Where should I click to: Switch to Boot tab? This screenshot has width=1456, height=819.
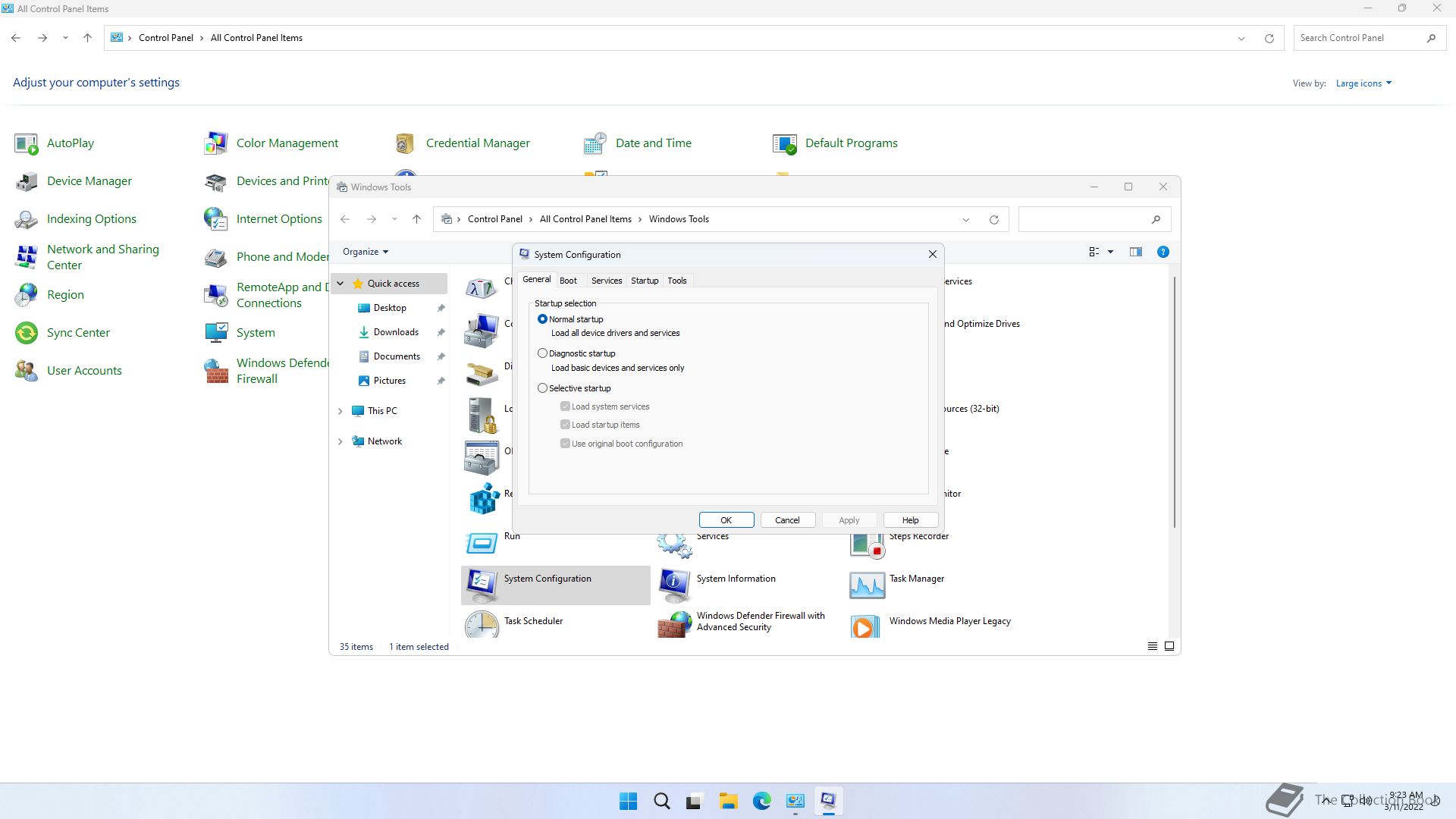click(568, 281)
